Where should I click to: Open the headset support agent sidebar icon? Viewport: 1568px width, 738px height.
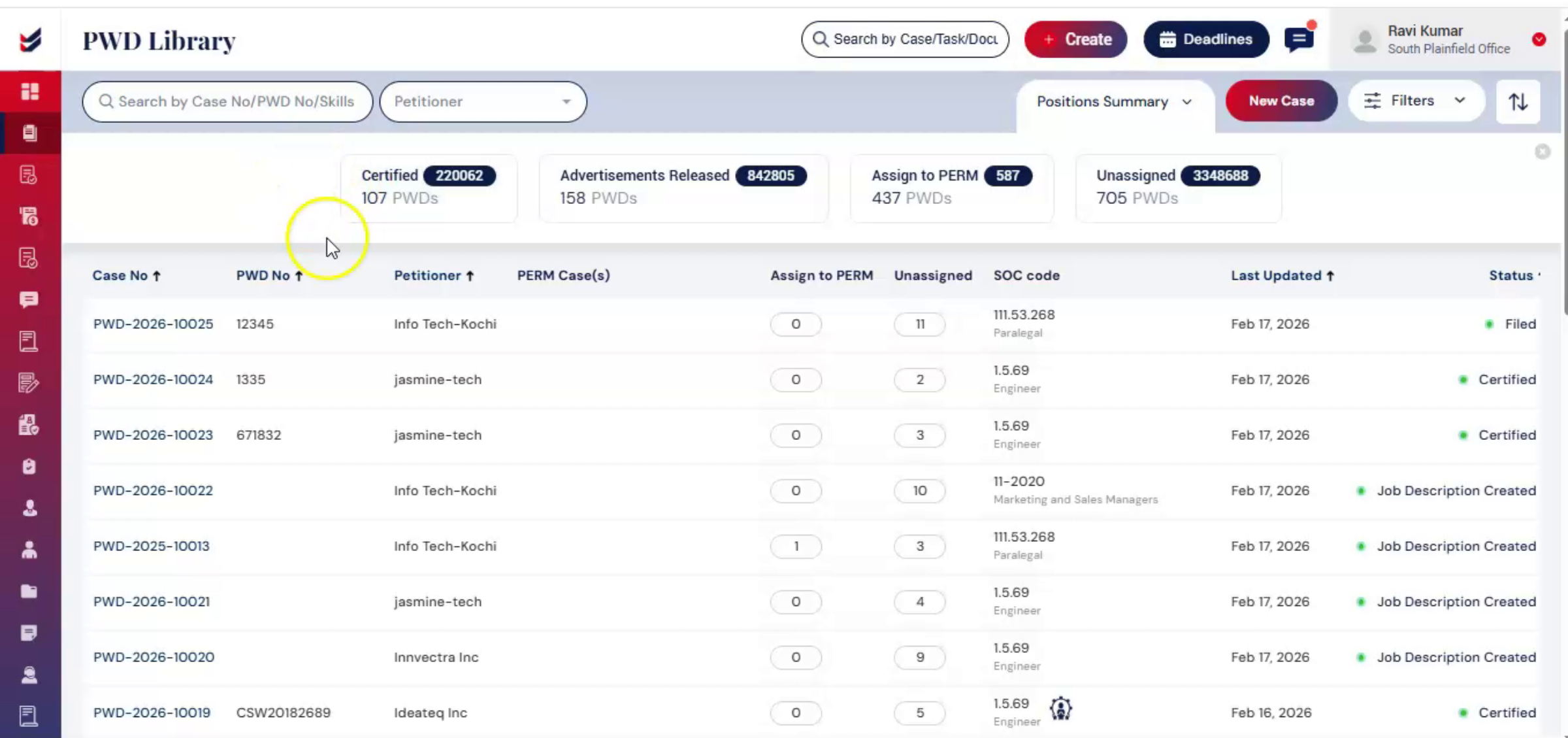coord(29,675)
